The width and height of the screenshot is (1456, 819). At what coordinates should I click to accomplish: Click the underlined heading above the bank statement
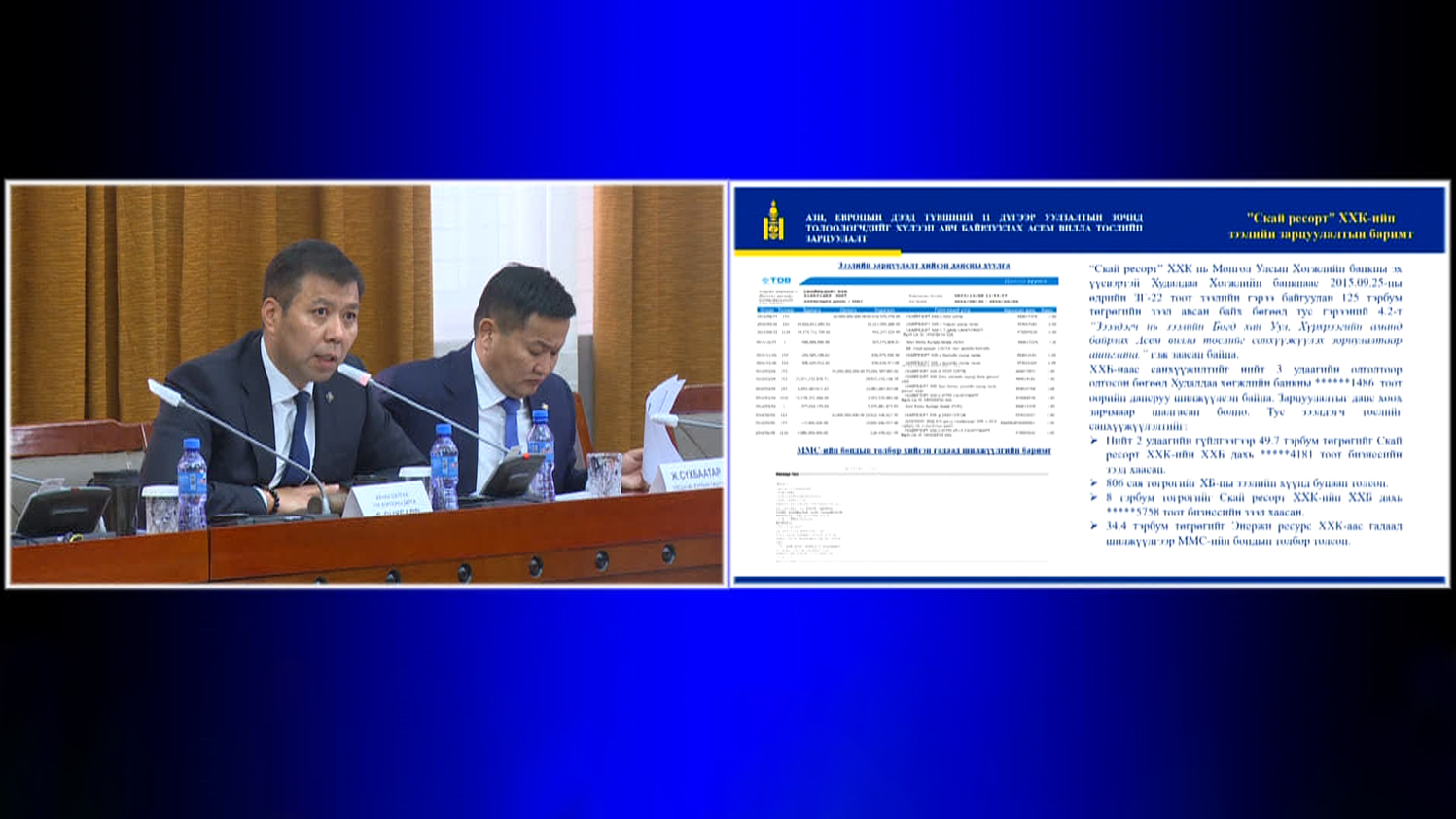pyautogui.click(x=924, y=266)
